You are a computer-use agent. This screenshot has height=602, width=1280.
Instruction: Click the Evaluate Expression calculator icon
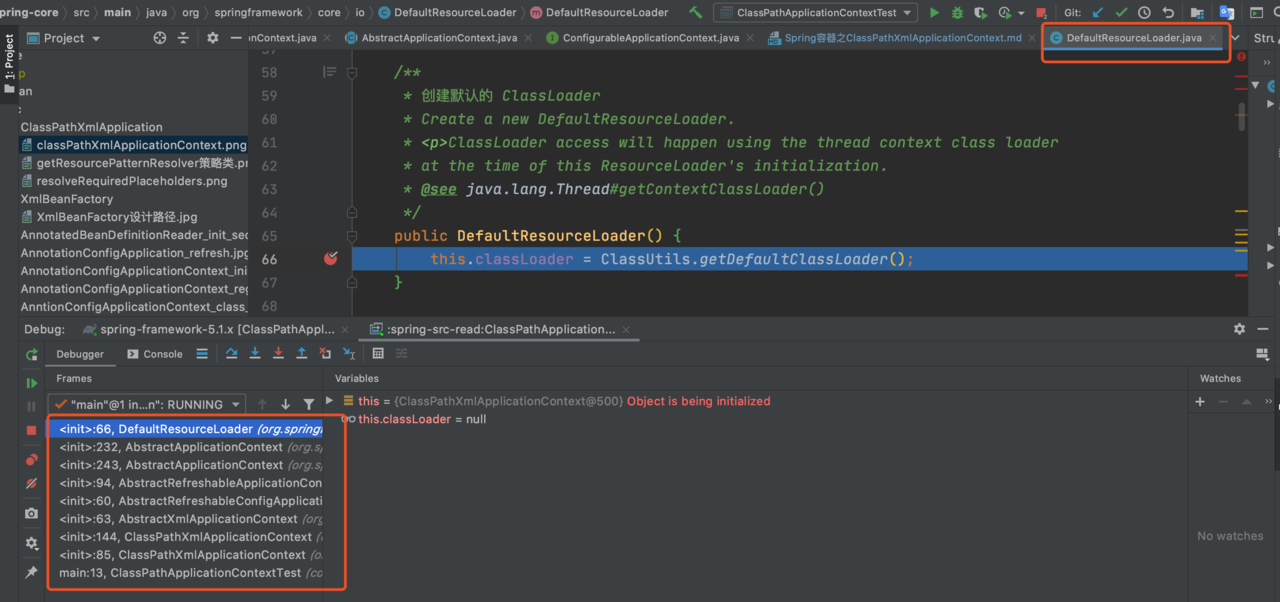click(x=378, y=354)
